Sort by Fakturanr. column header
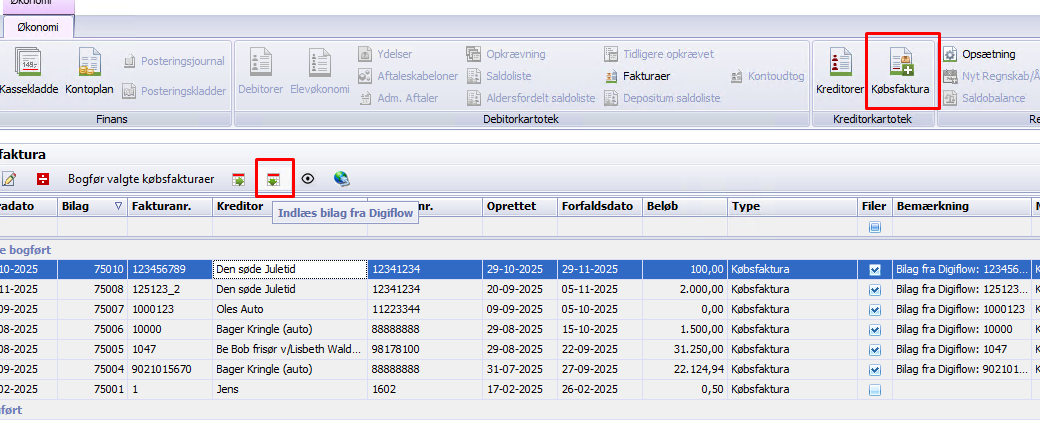Screen dimensions: 1040x446 click(170, 206)
